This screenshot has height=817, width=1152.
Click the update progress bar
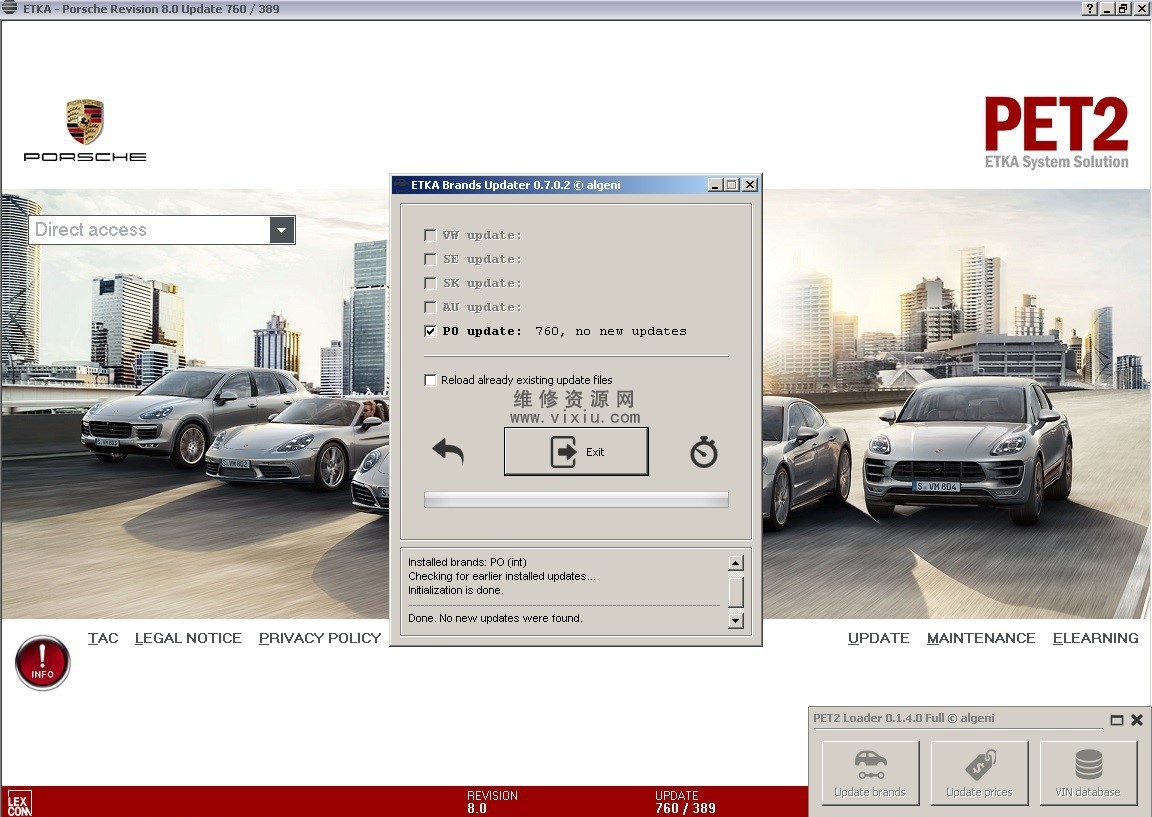click(x=576, y=499)
